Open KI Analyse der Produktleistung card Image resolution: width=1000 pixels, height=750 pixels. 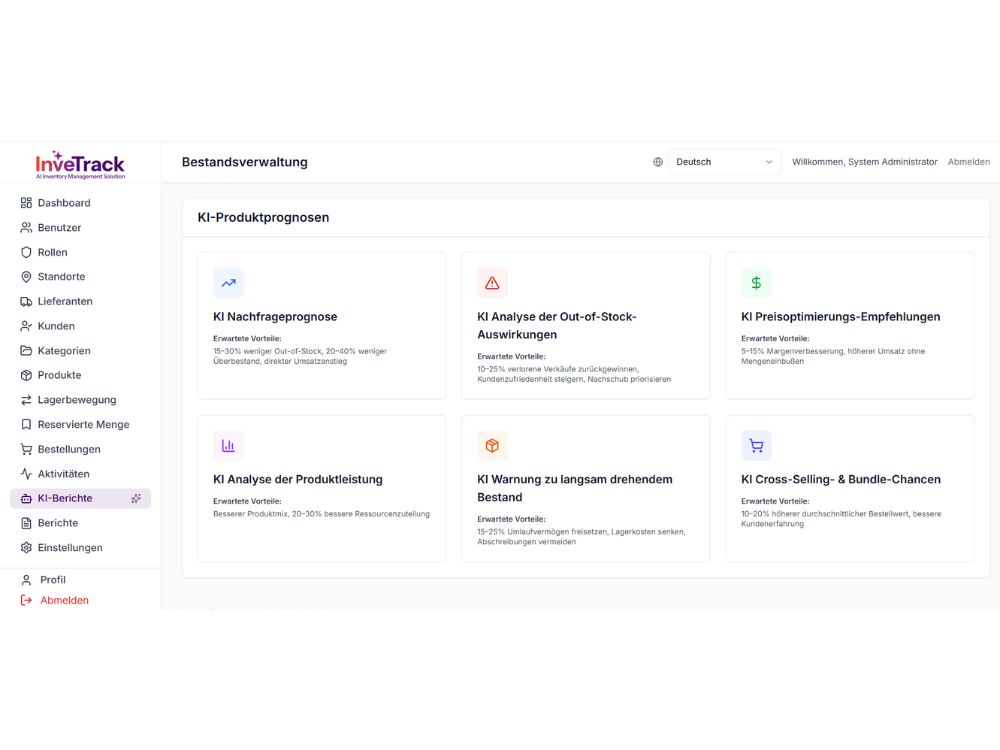pyautogui.click(x=321, y=489)
